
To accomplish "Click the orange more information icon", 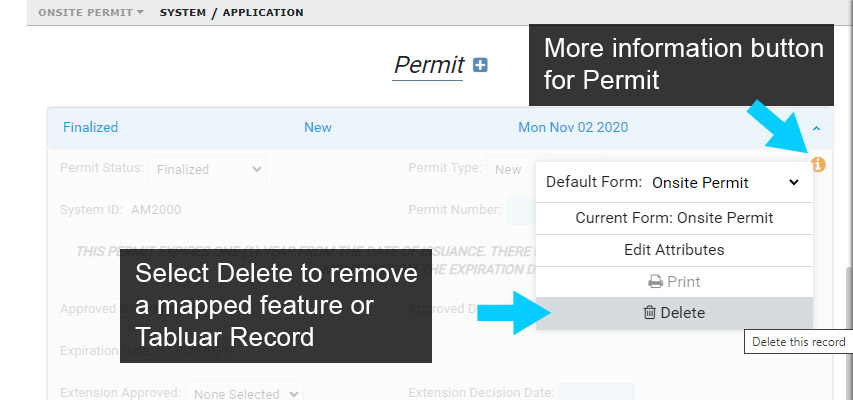I will [x=818, y=164].
